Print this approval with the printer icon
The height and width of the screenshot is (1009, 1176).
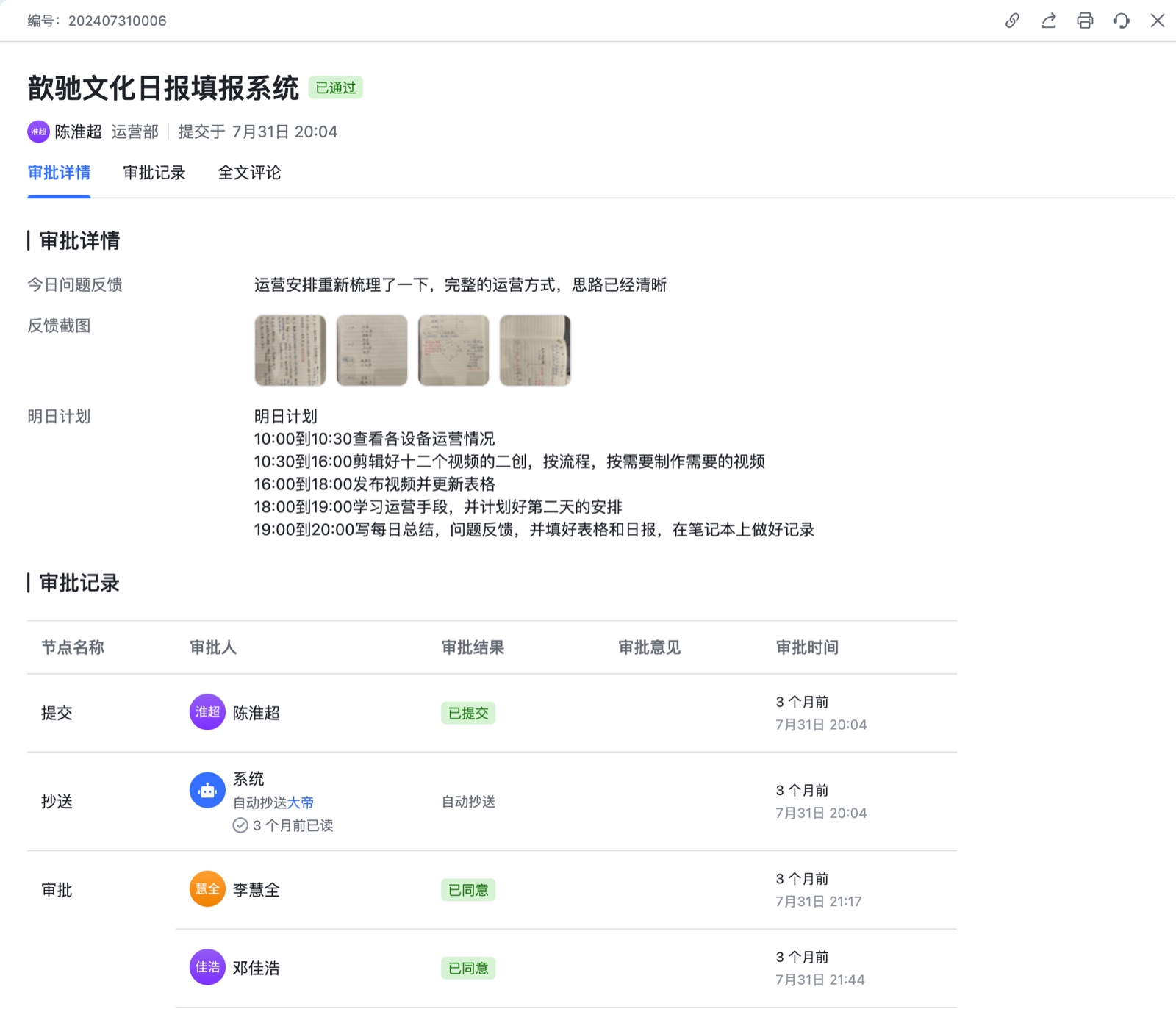(1085, 21)
